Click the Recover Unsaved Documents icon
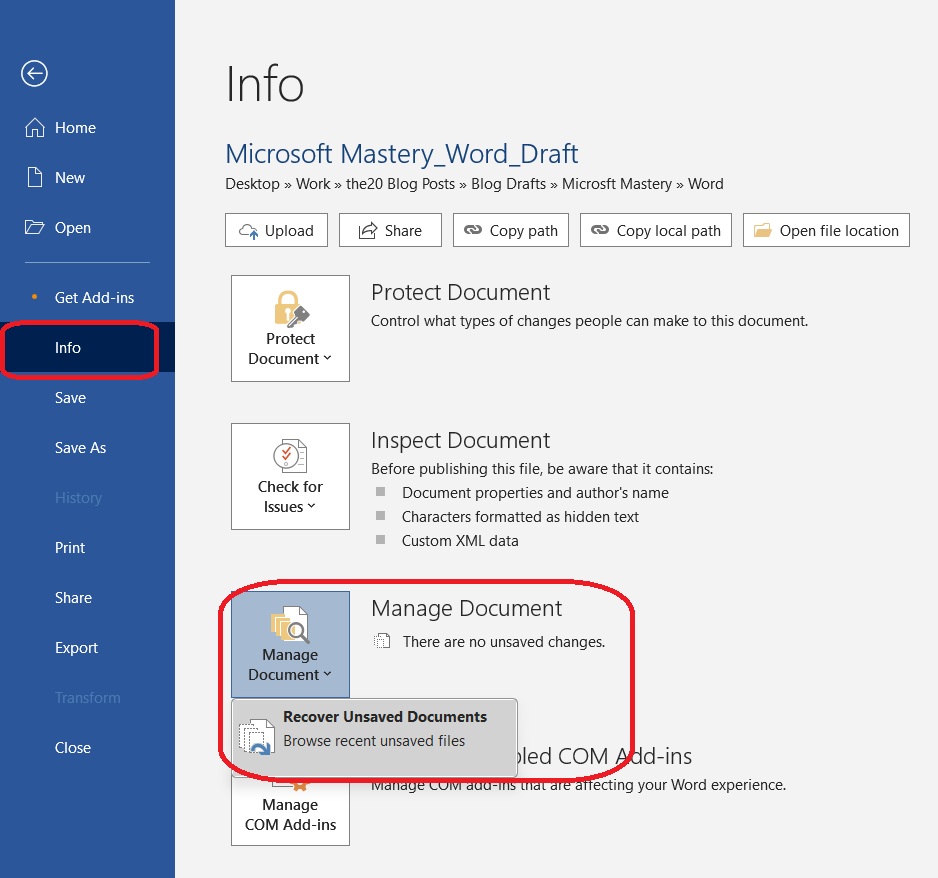938x878 pixels. (257, 736)
